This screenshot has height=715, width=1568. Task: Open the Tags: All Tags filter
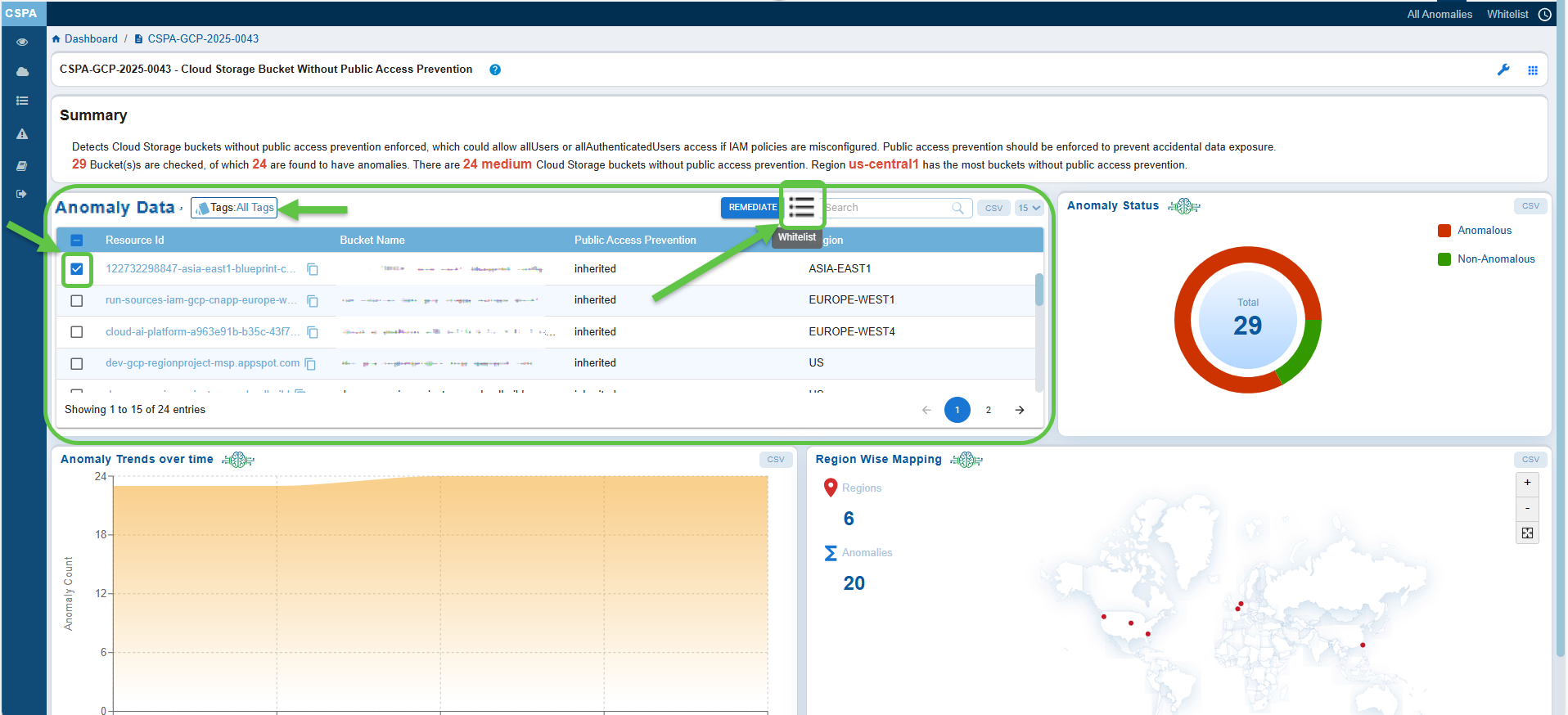(234, 208)
